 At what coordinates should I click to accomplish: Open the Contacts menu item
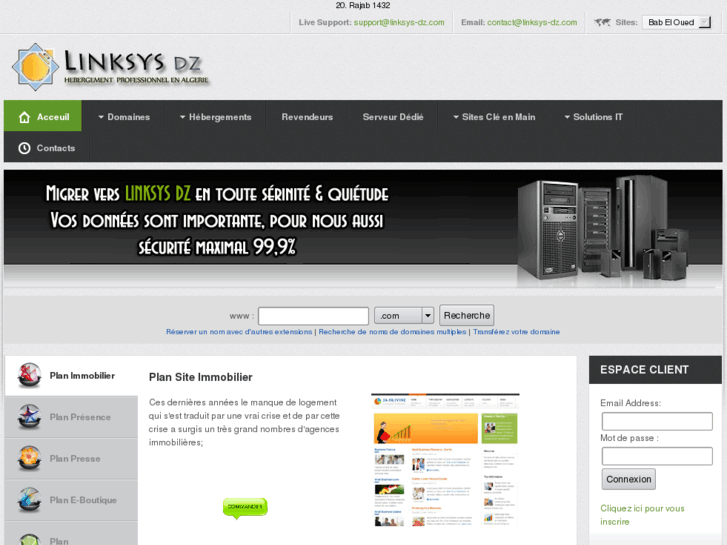(46, 148)
